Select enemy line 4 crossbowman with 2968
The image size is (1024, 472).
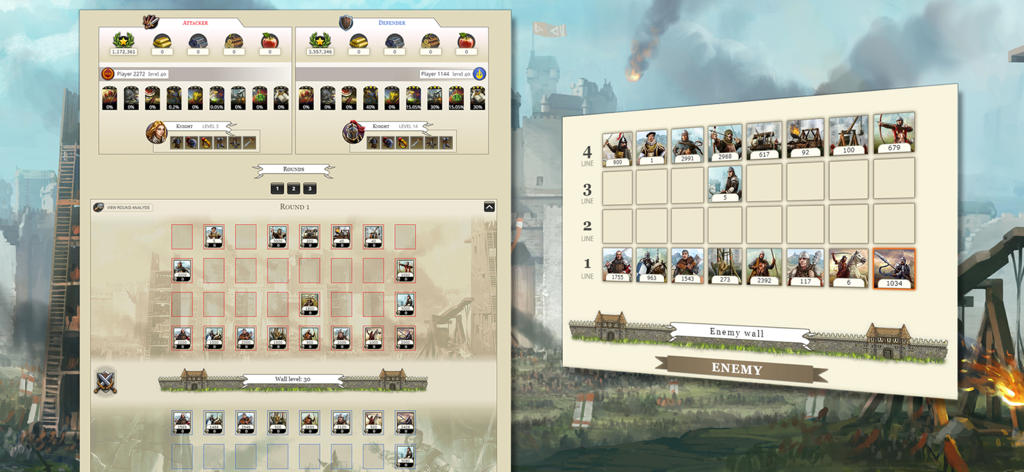coord(725,142)
